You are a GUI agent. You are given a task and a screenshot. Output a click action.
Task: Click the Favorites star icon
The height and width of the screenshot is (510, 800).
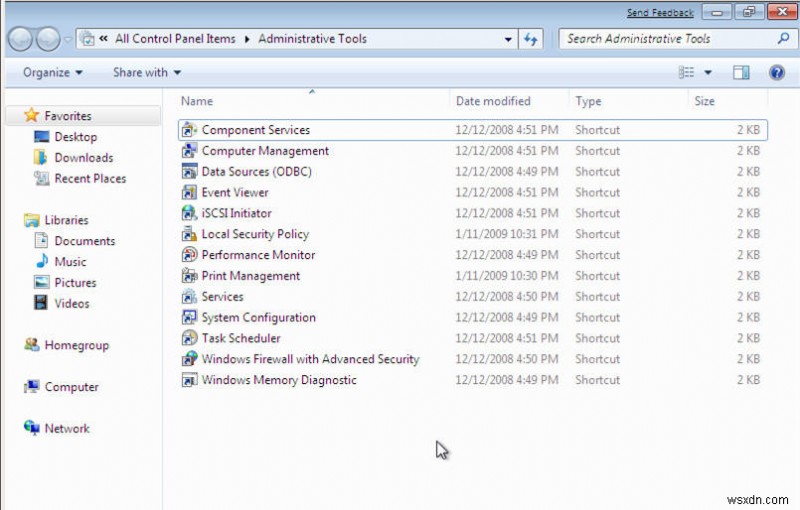[32, 115]
